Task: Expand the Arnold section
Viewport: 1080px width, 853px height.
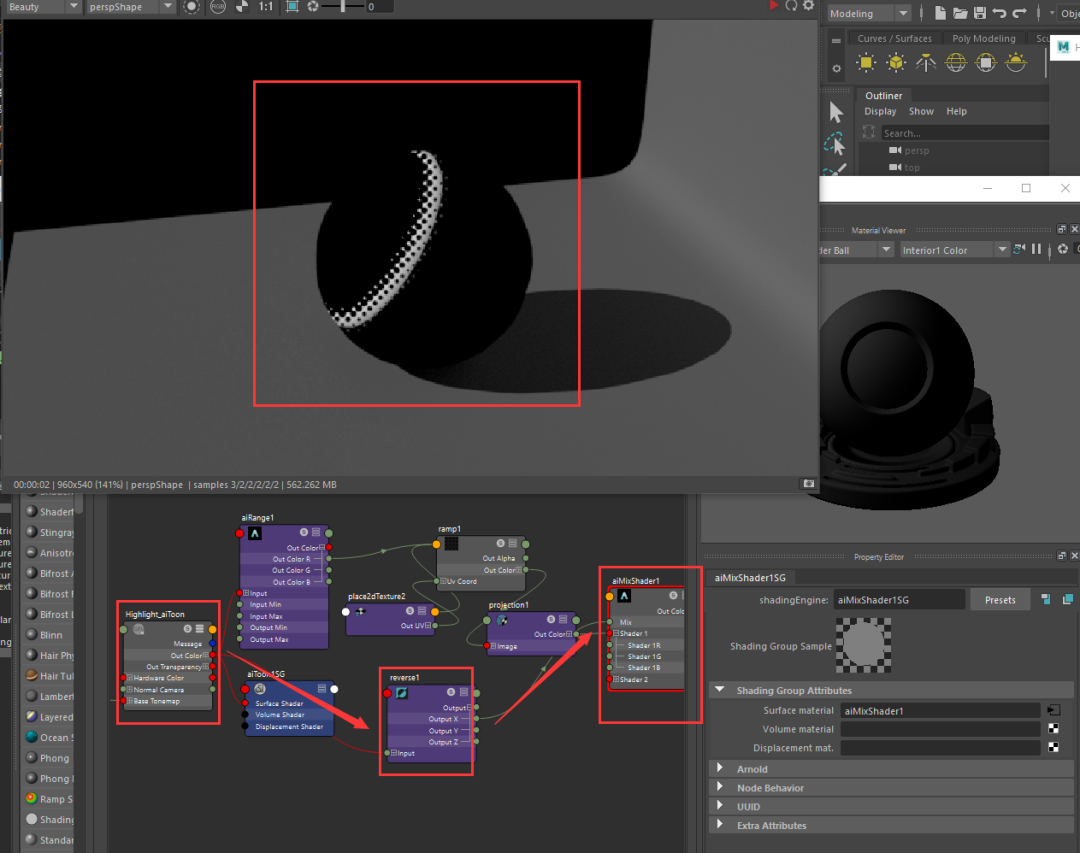Action: 720,768
